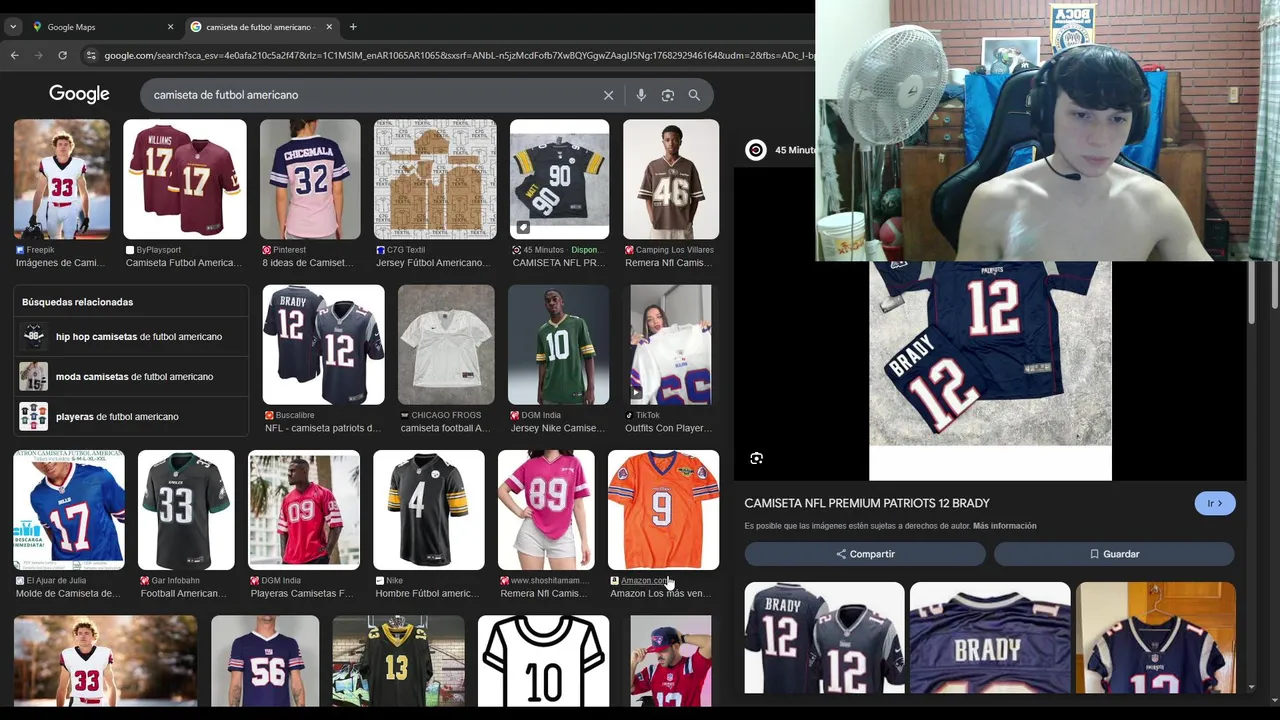The height and width of the screenshot is (720, 1280).
Task: Open tab search dropdown arrow
Action: 13,27
